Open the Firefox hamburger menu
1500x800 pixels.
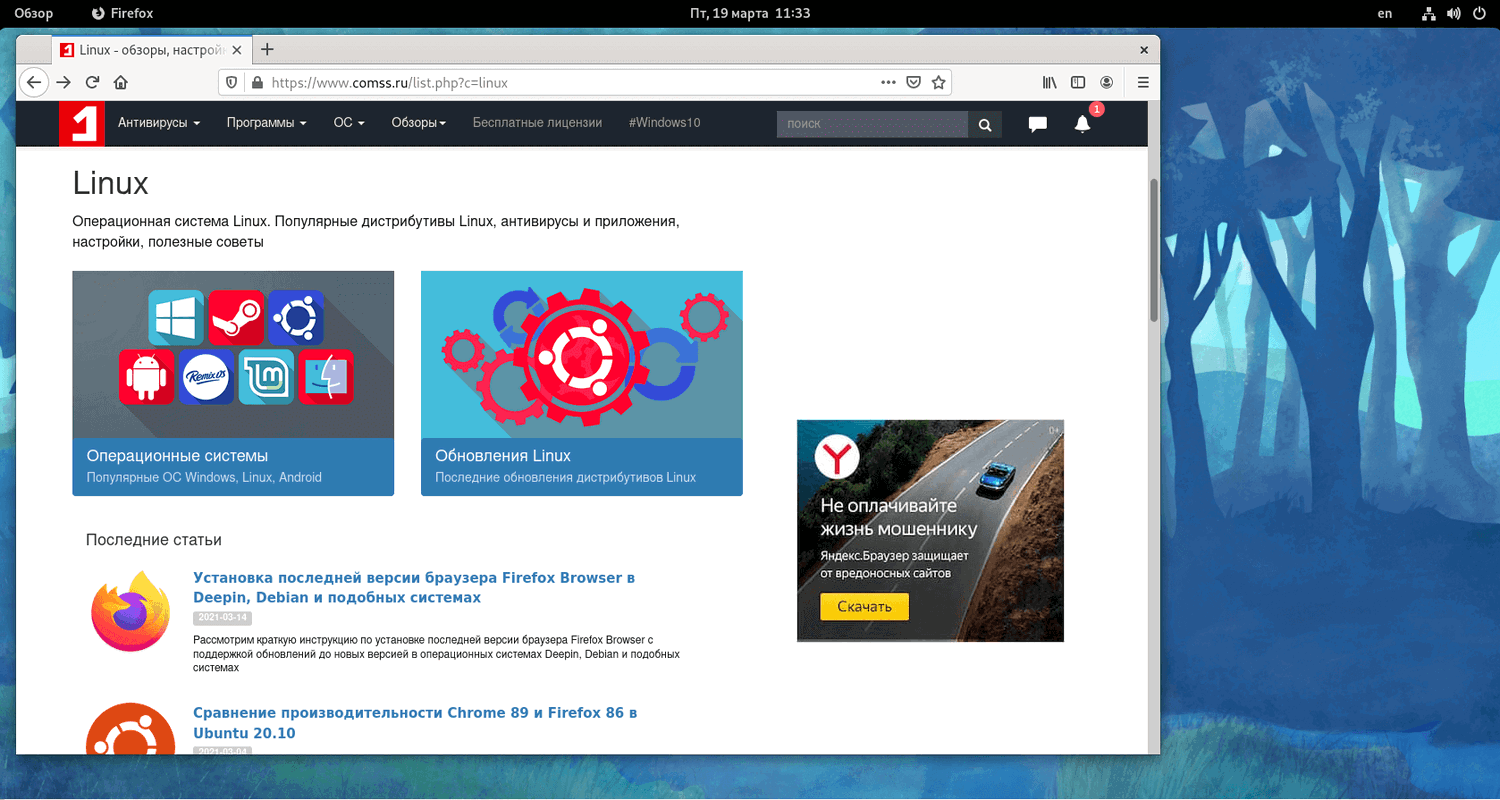(x=1143, y=83)
